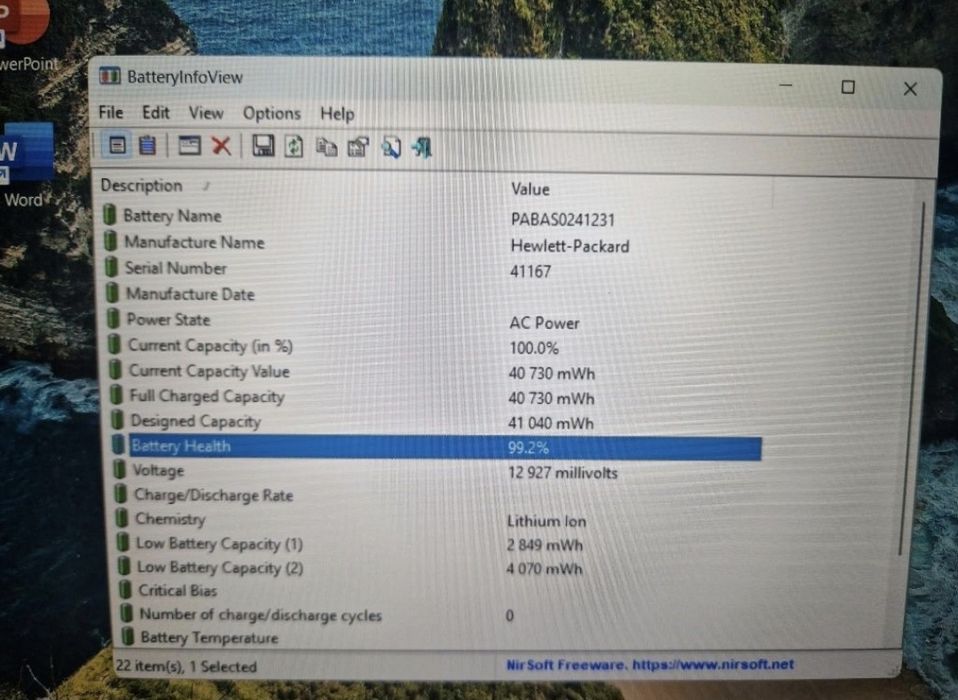This screenshot has width=958, height=700.
Task: Click the '99.2%' battery health value
Action: pos(528,448)
